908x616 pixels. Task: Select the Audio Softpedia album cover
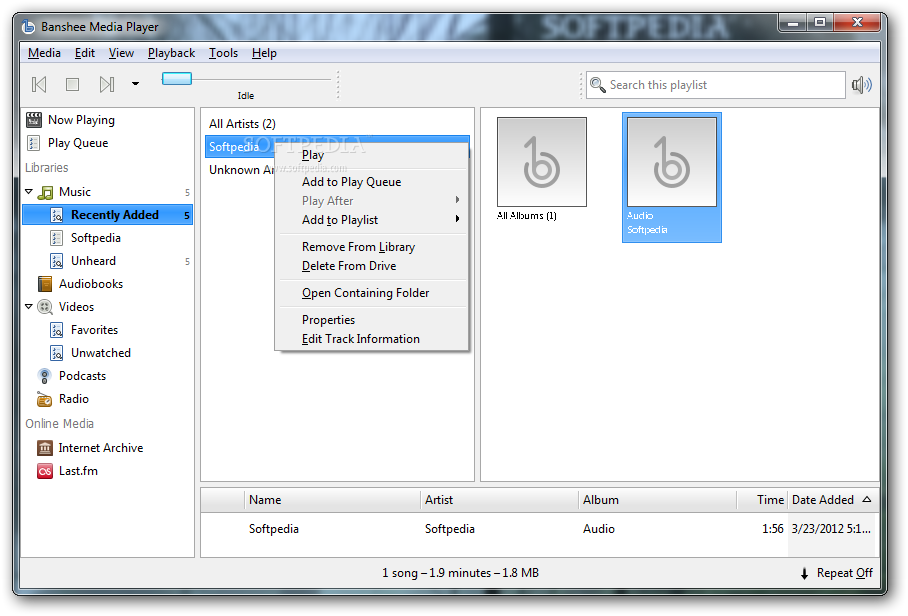[672, 177]
